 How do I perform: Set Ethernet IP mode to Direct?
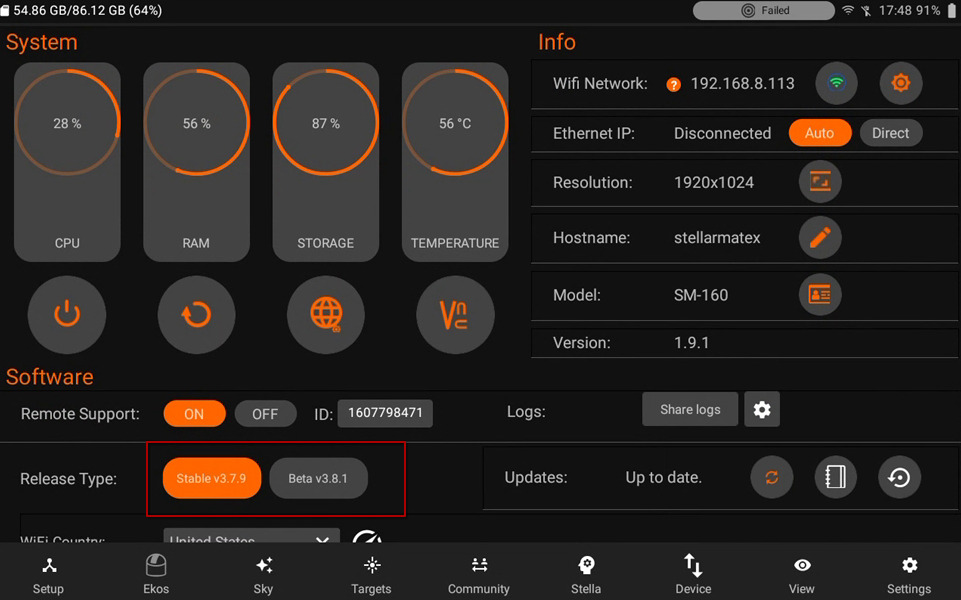point(891,133)
